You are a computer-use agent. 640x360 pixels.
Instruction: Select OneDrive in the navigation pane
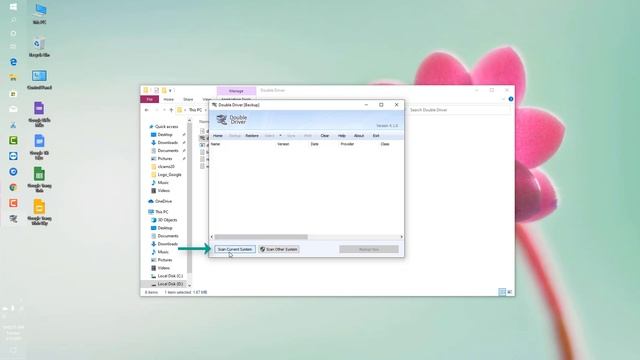tap(160, 201)
